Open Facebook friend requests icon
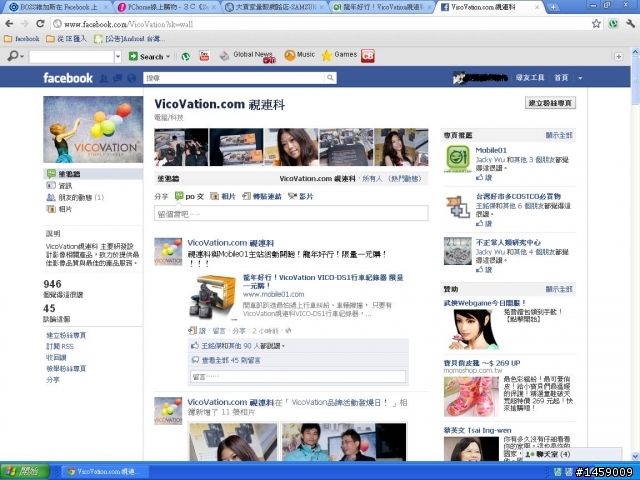The width and height of the screenshot is (640, 480). [104, 78]
